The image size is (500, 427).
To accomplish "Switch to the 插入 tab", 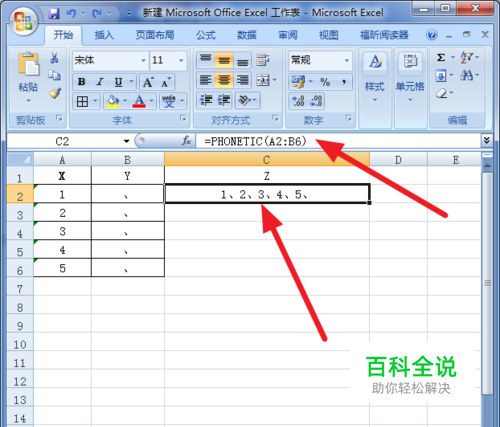I will [x=104, y=35].
